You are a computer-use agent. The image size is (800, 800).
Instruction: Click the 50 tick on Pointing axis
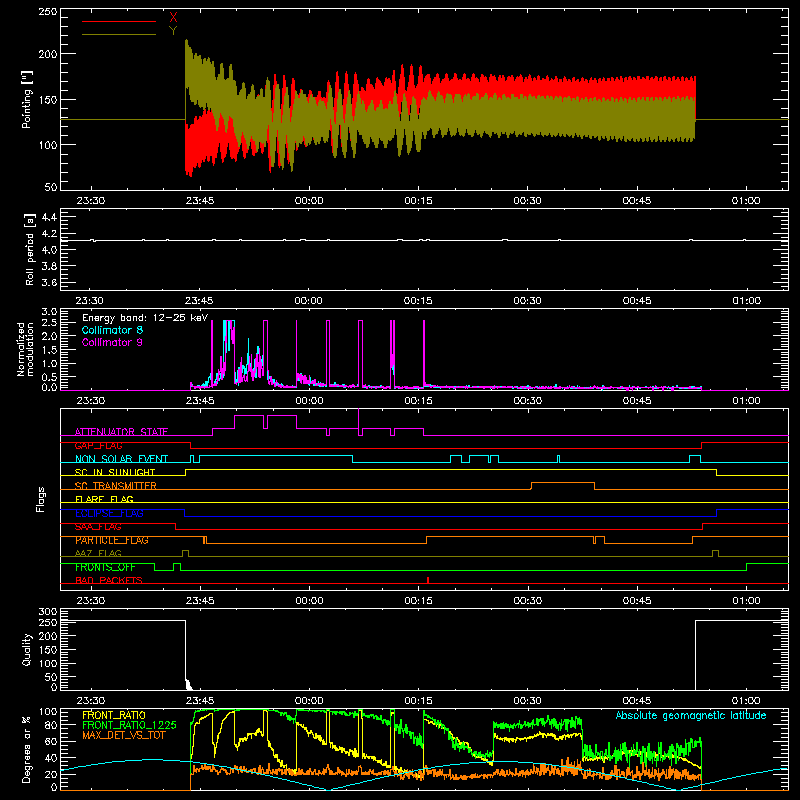coord(51,187)
